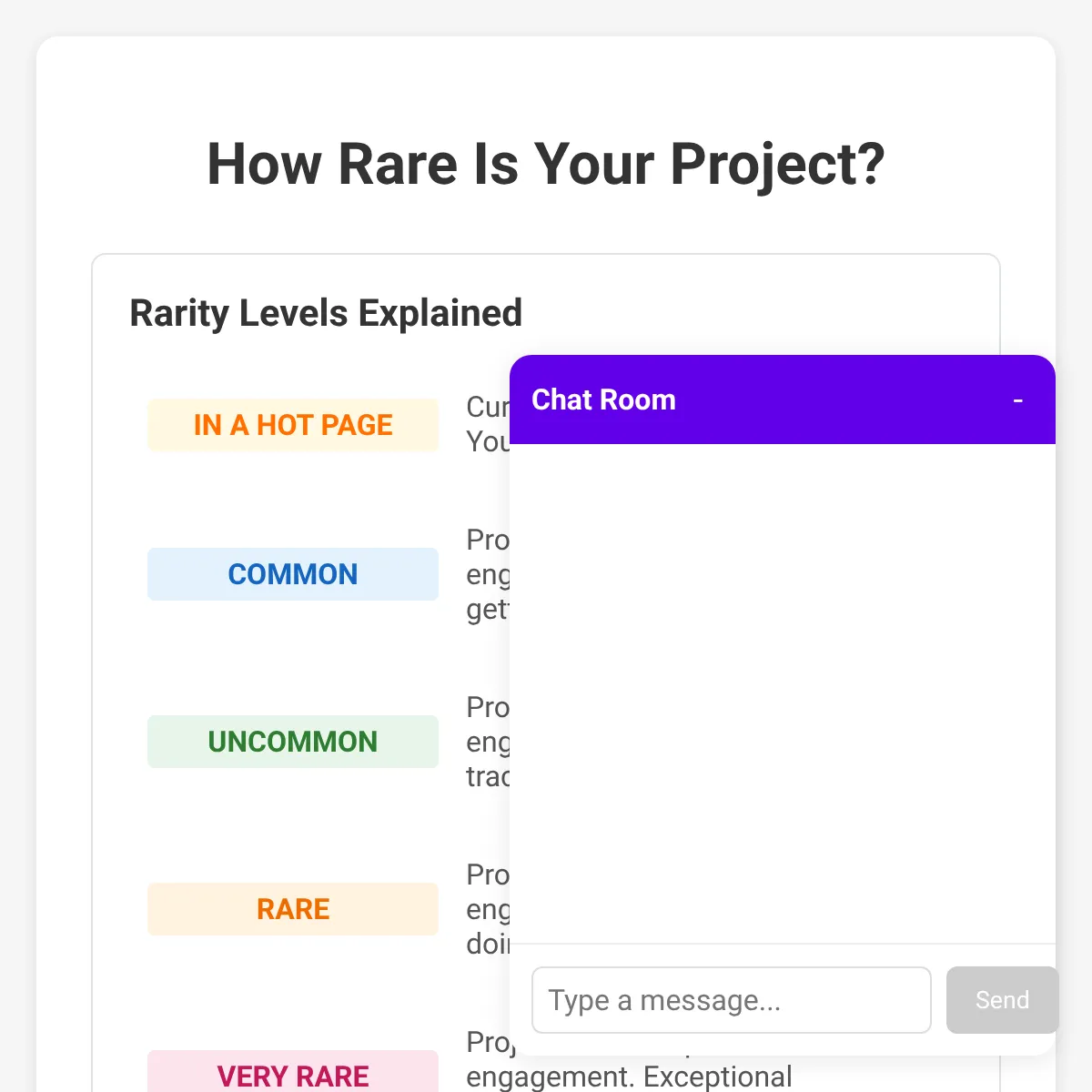Select the IN A HOT PAGE rarity badge
The image size is (1092, 1092).
pos(293,425)
